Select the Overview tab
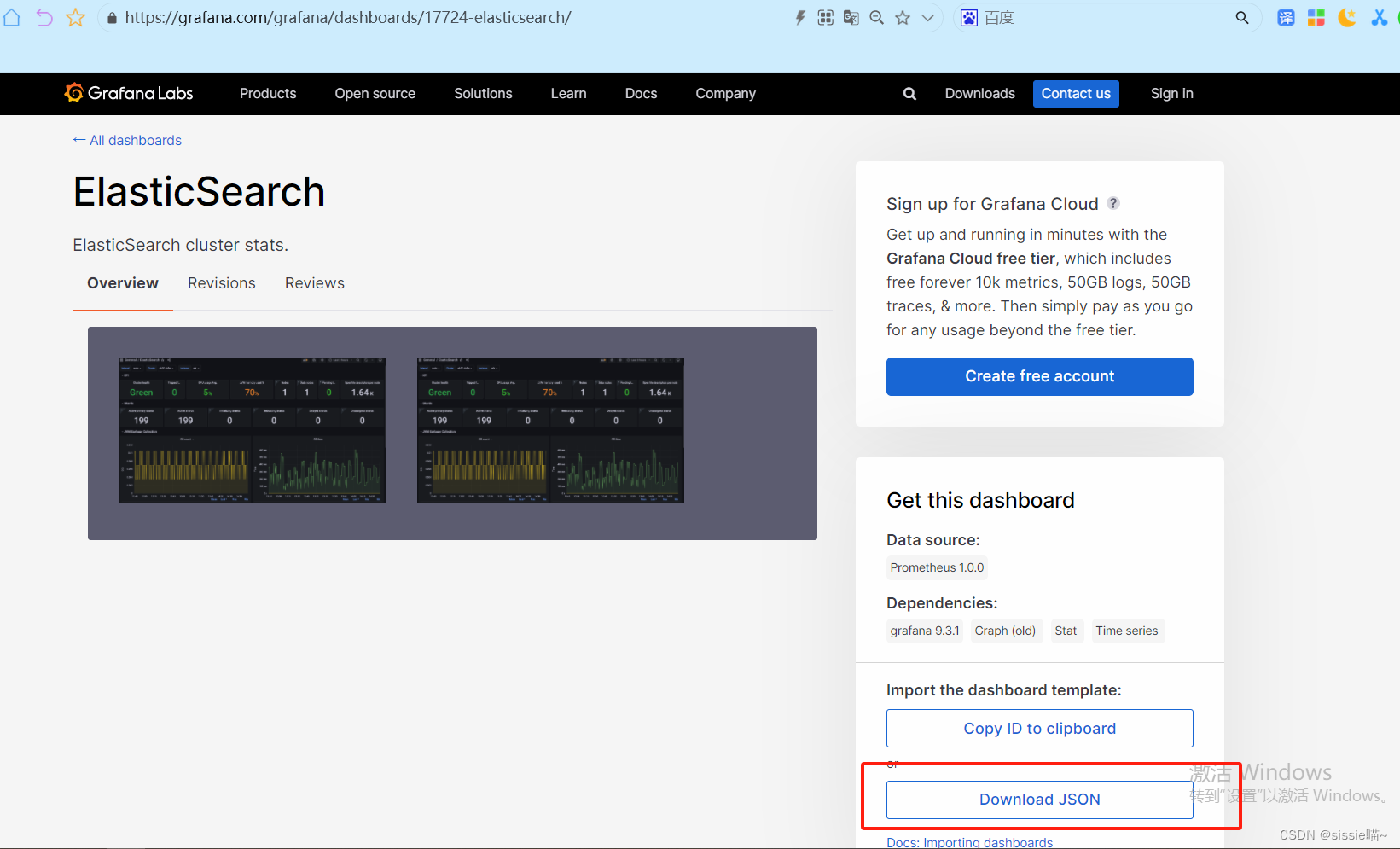 [123, 283]
